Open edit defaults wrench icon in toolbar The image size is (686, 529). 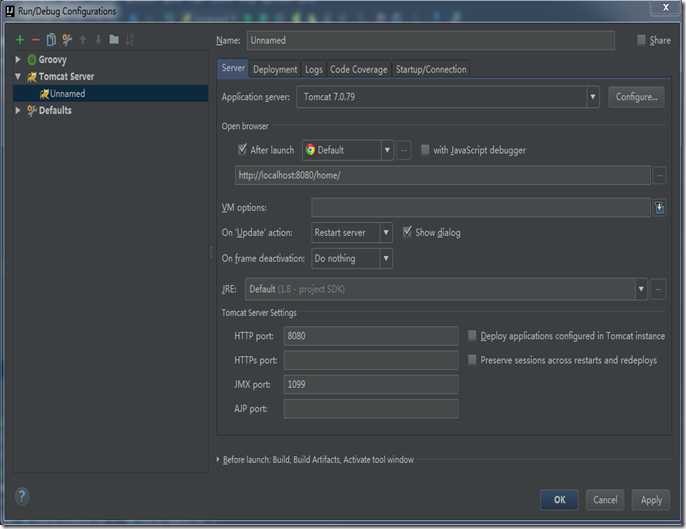tap(67, 40)
